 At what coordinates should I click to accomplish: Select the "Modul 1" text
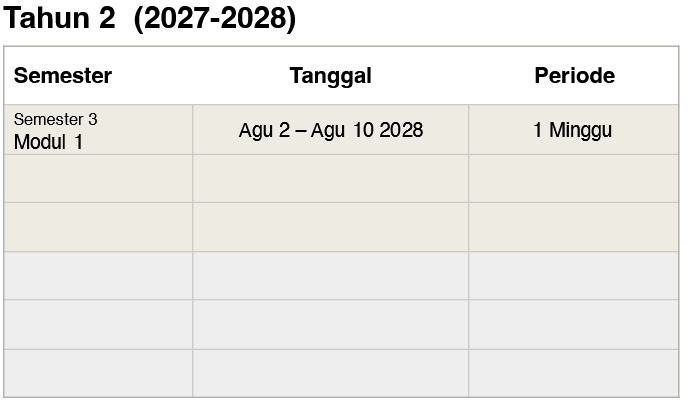(48, 142)
